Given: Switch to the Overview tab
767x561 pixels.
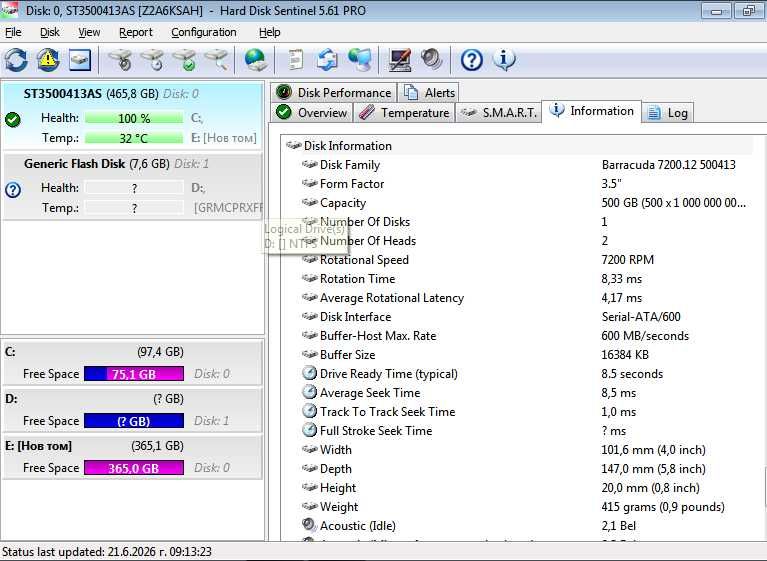Looking at the screenshot, I should [x=312, y=112].
